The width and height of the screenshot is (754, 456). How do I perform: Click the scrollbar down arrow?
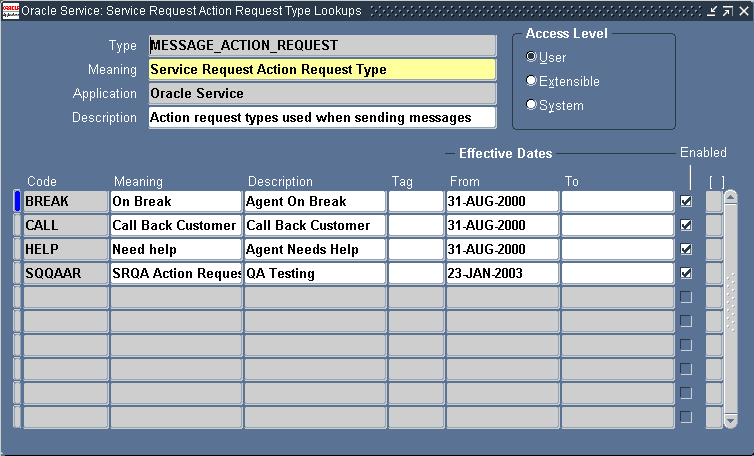(x=730, y=421)
